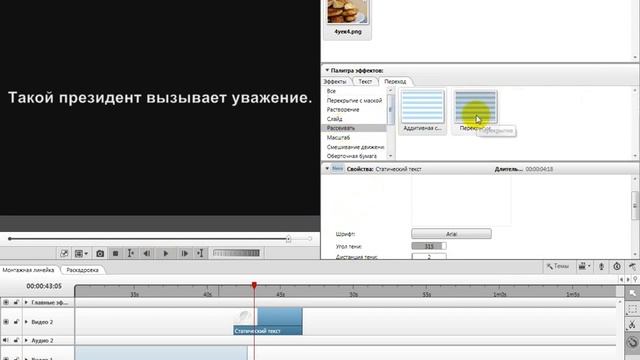Click the jog shuttle wheel bar
This screenshot has height=360, width=640.
[x=236, y=253]
